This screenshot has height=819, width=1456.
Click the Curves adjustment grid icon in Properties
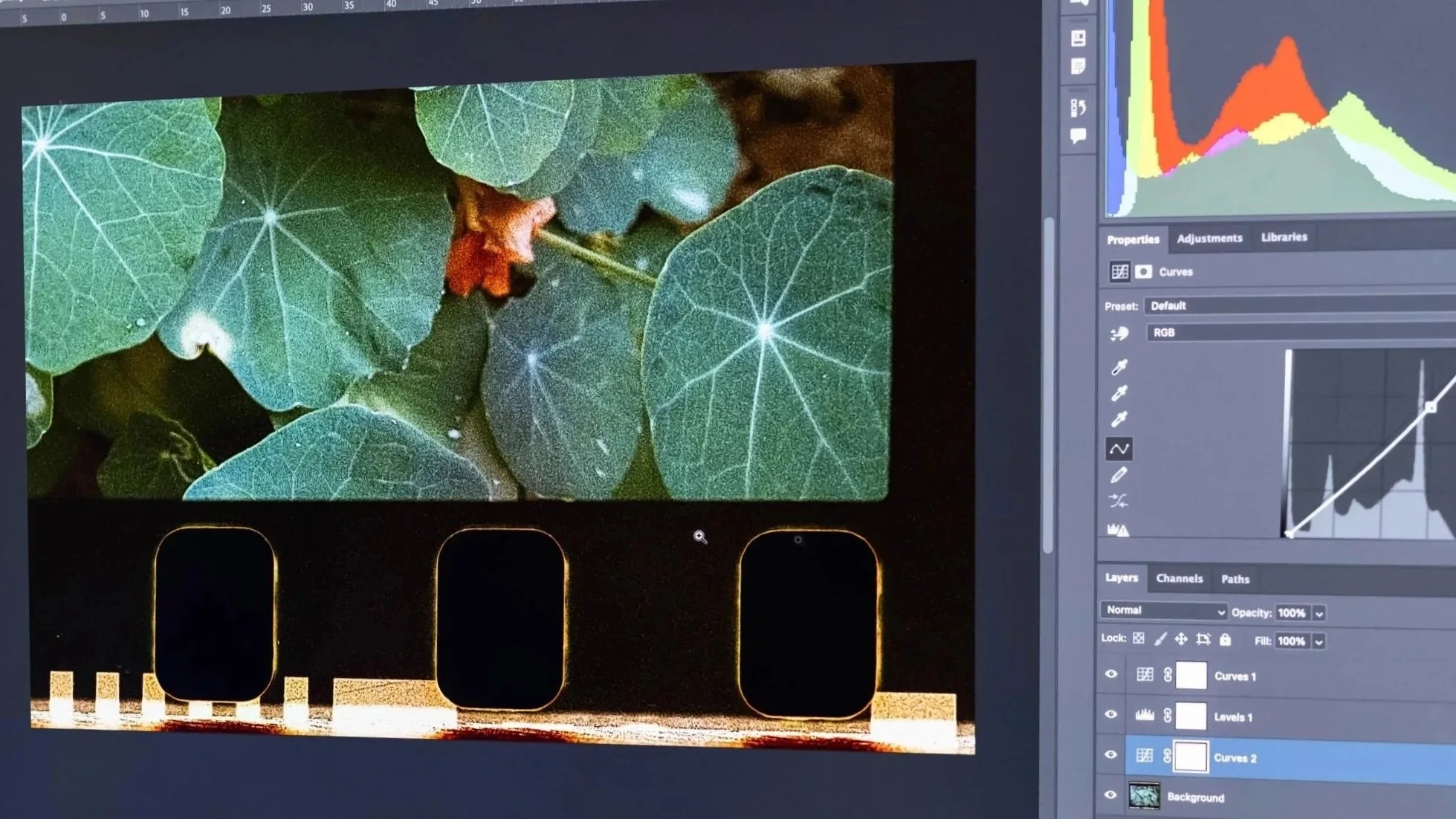click(1119, 271)
